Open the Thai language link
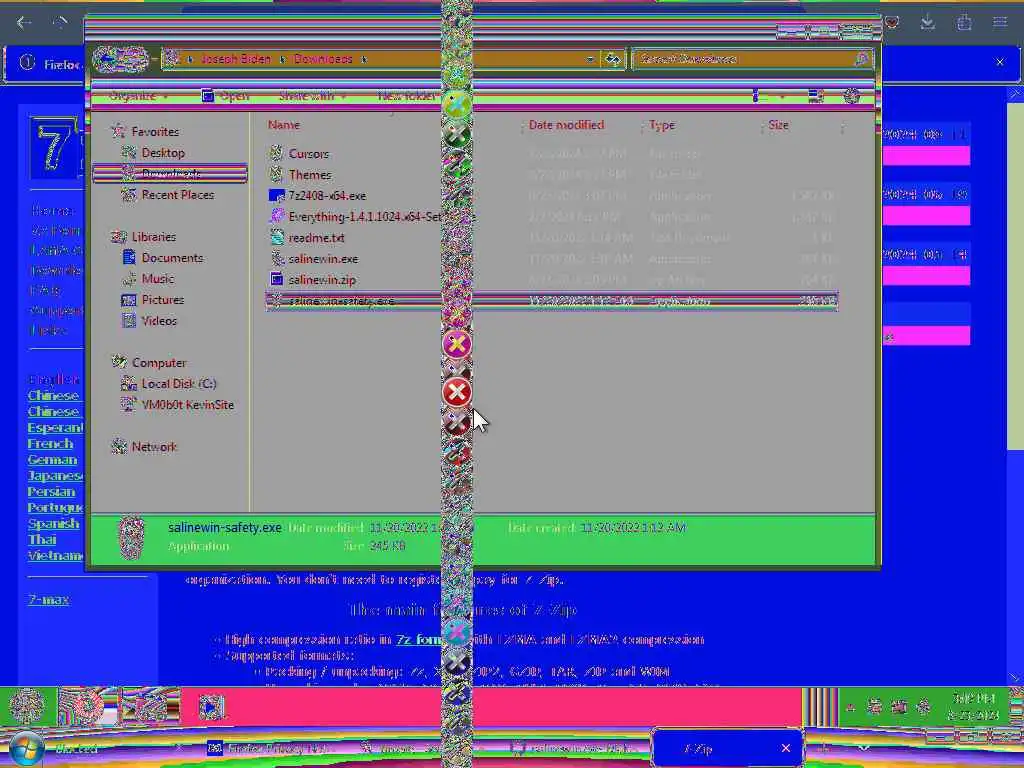 42,539
